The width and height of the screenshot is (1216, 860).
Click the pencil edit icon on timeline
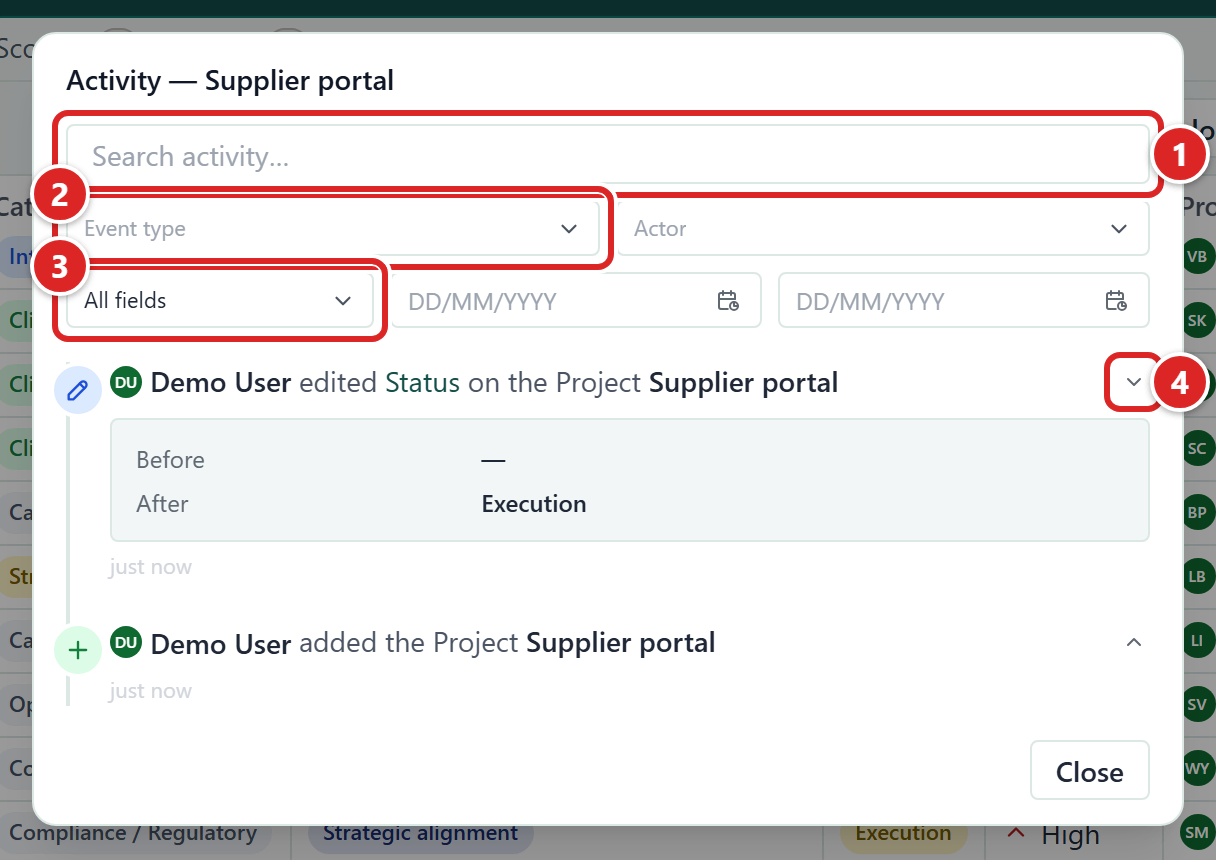78,390
